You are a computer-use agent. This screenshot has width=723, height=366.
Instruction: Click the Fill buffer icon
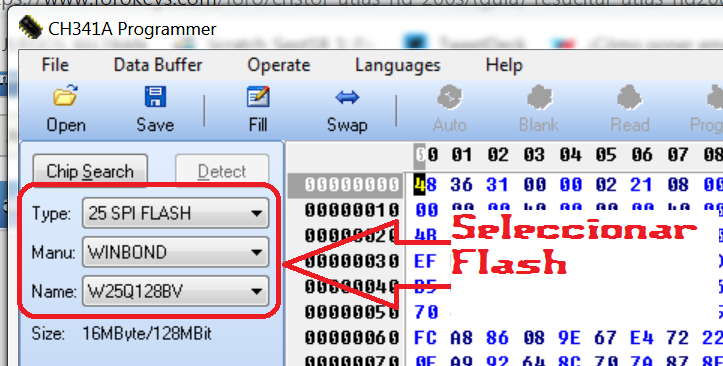coord(258,96)
